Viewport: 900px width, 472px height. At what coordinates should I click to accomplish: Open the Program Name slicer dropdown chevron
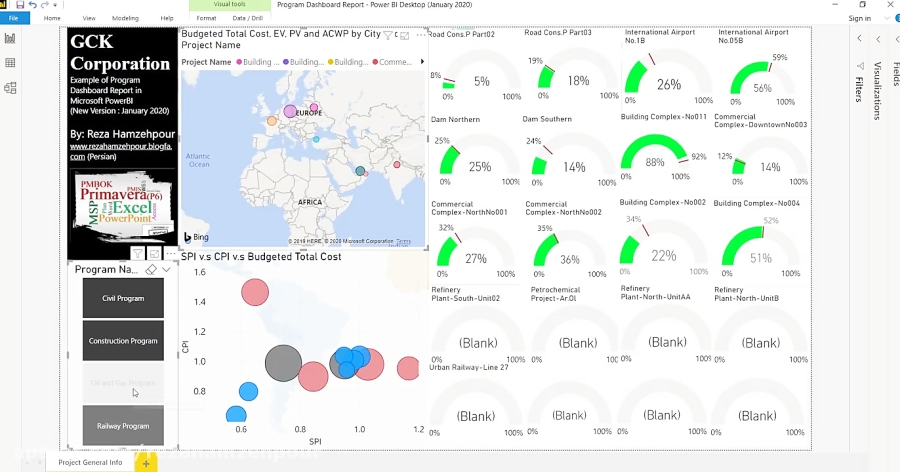click(166, 270)
